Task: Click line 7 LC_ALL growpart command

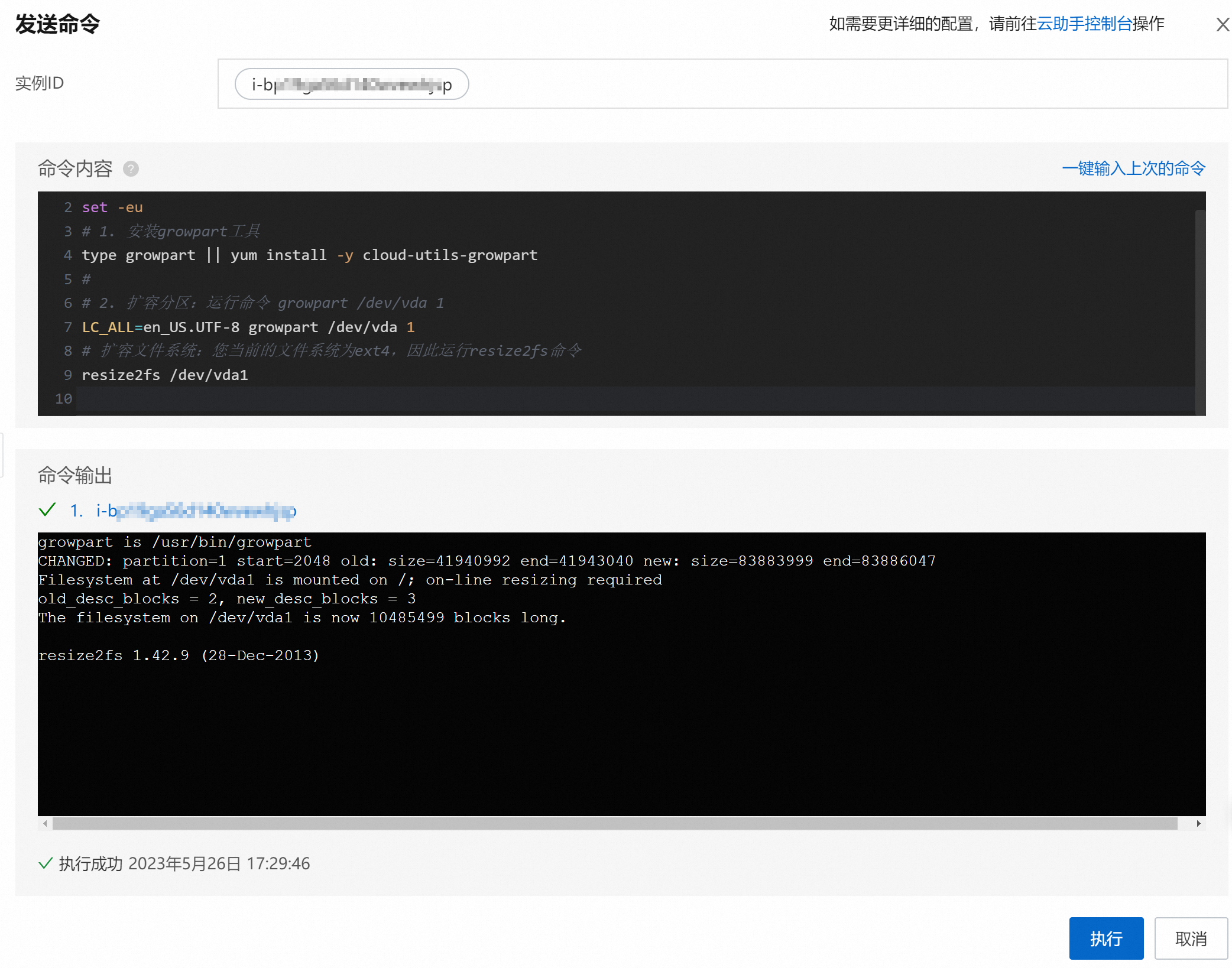Action: (248, 327)
